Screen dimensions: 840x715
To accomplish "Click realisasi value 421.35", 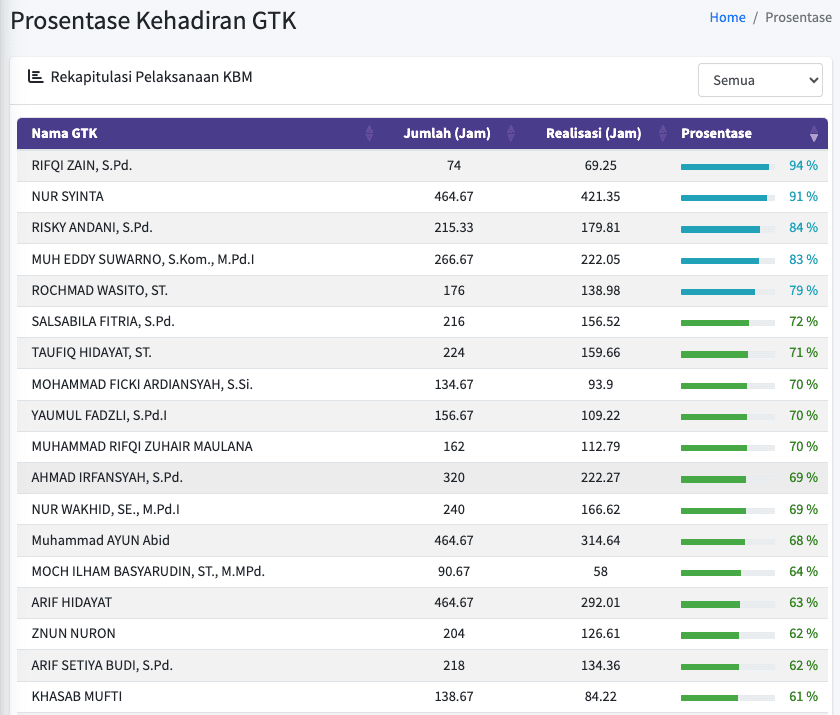I will click(601, 197).
